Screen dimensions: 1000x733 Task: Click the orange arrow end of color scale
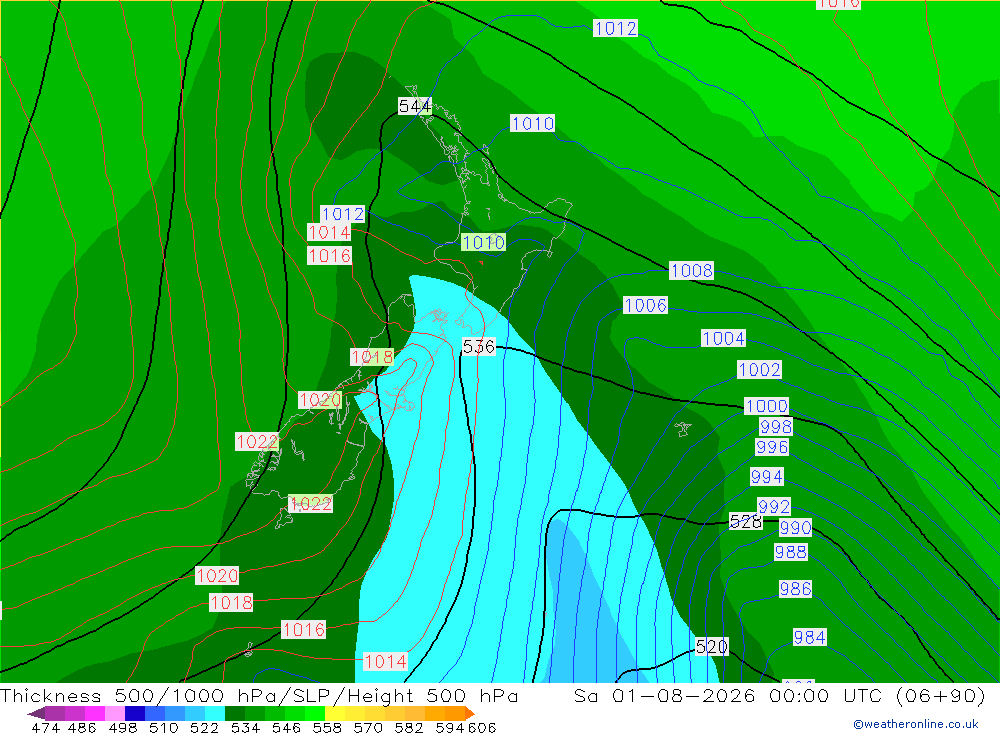coord(470,713)
